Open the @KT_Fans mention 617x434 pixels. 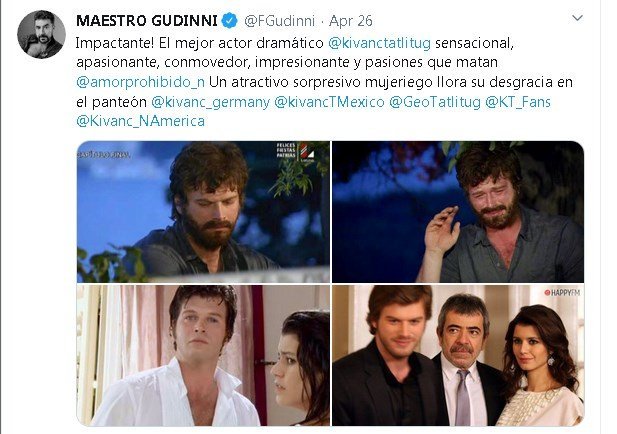[518, 102]
